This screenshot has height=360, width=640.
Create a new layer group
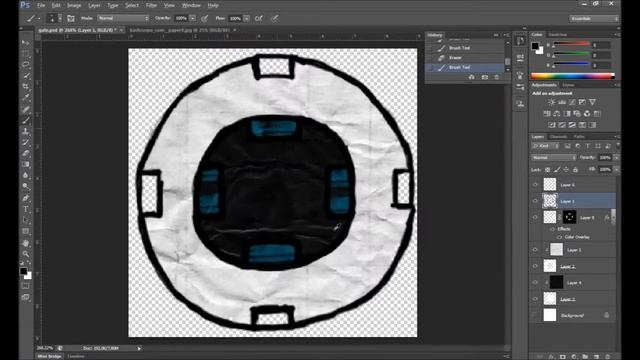585,356
